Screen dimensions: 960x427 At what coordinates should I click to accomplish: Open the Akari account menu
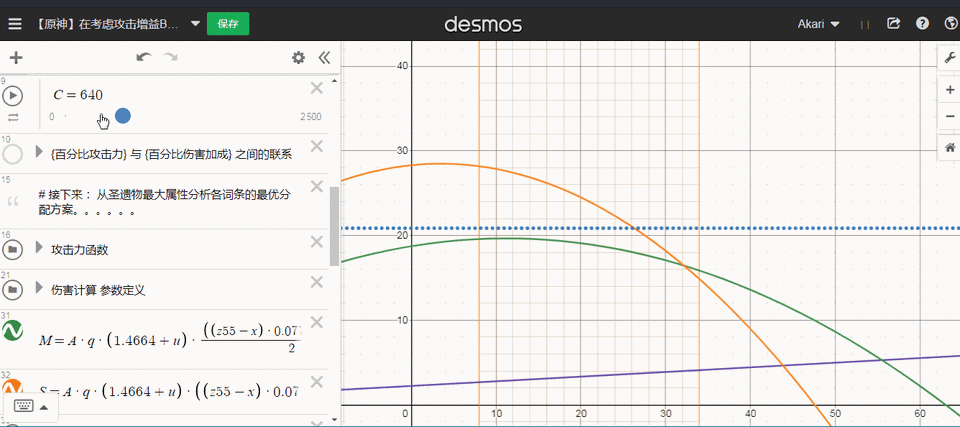819,24
